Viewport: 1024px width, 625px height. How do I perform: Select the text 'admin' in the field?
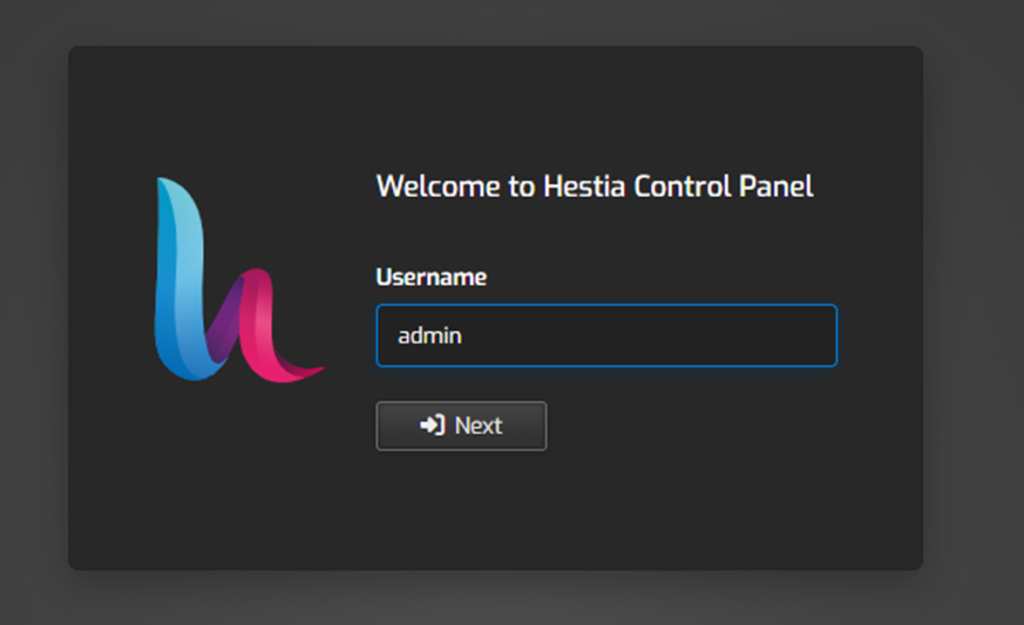(428, 336)
